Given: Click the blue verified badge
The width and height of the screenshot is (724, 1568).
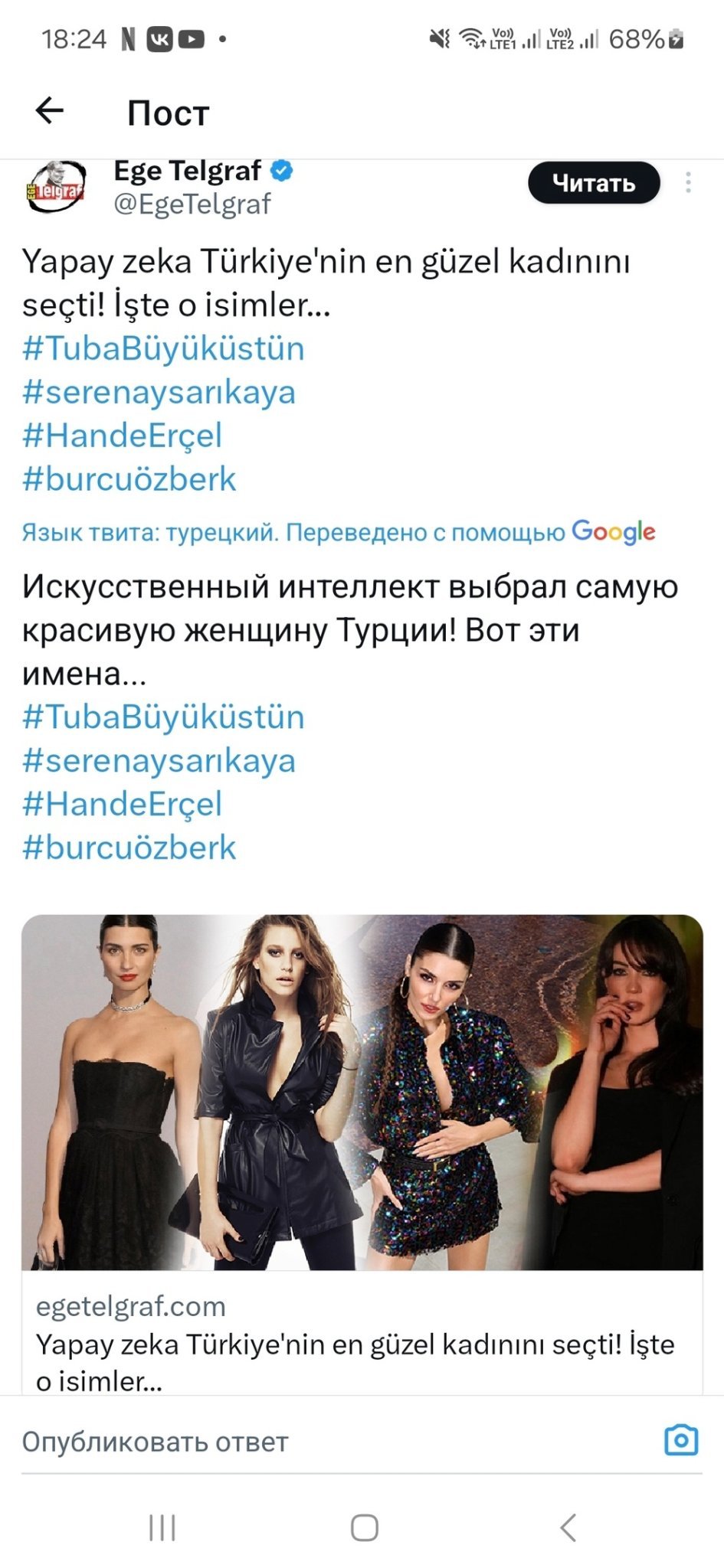Looking at the screenshot, I should click(x=282, y=170).
